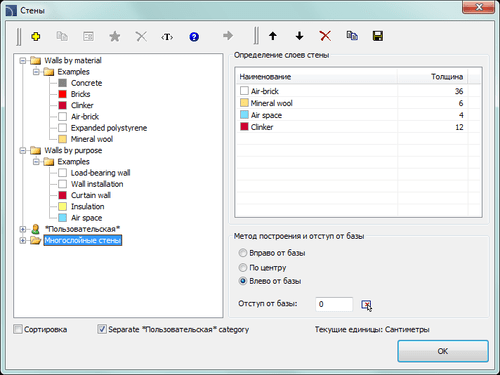Select the Curtain wall item
This screenshot has width=500, height=375.
[91, 195]
